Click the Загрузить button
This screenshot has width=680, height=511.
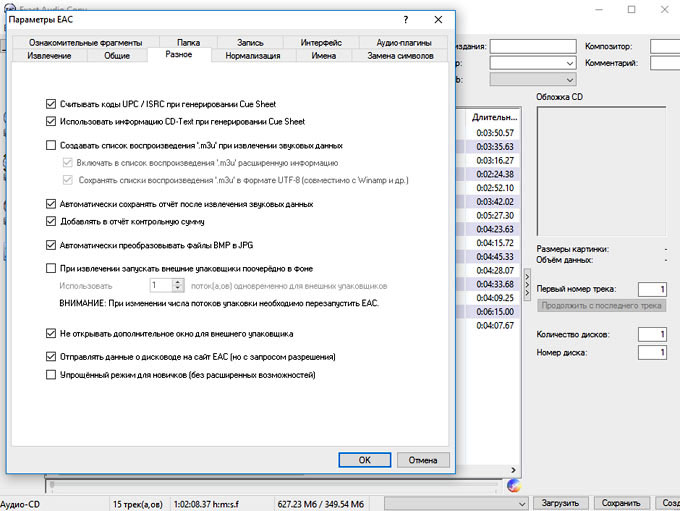(x=559, y=503)
